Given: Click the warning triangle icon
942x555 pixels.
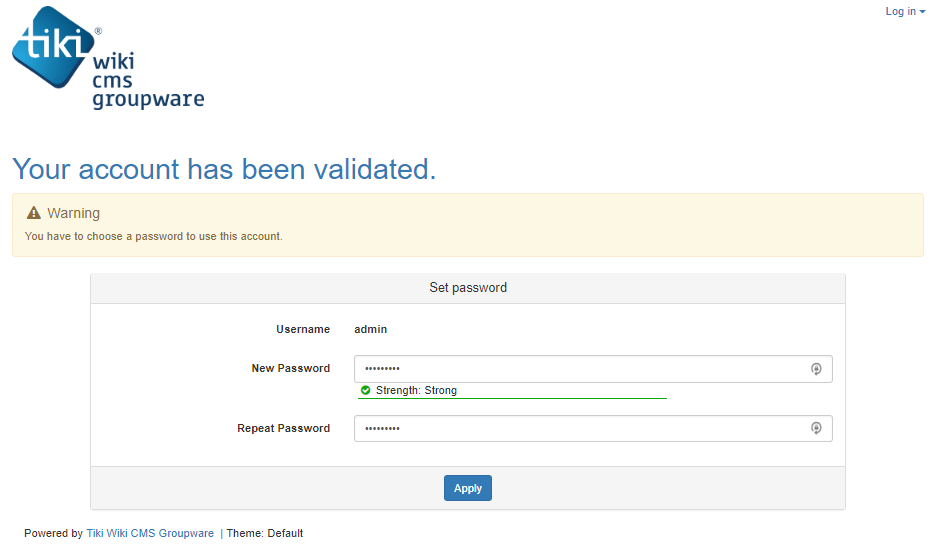Looking at the screenshot, I should point(34,213).
